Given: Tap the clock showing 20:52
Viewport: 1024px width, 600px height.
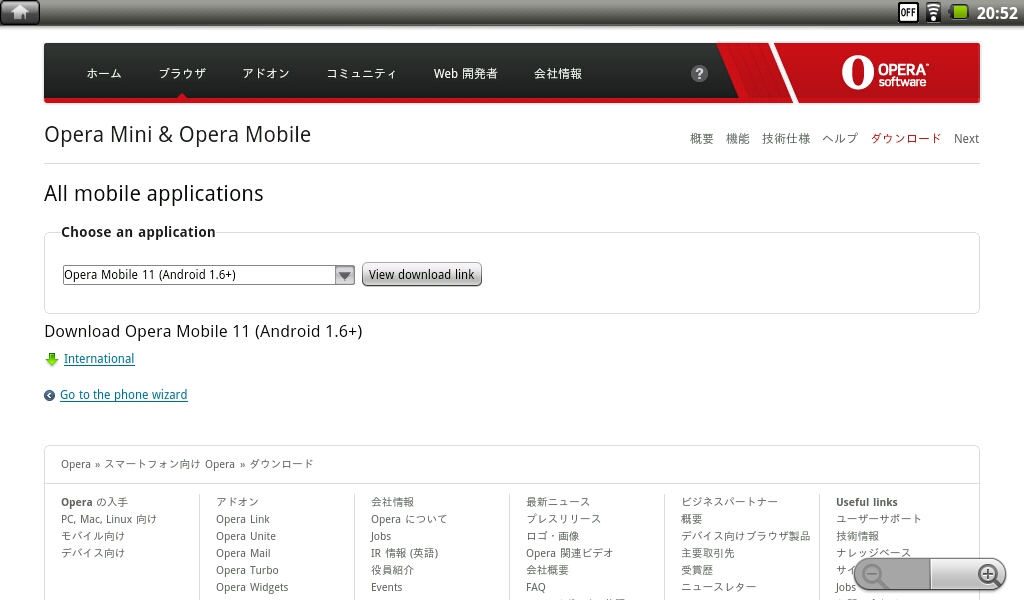Looking at the screenshot, I should click(x=997, y=12).
